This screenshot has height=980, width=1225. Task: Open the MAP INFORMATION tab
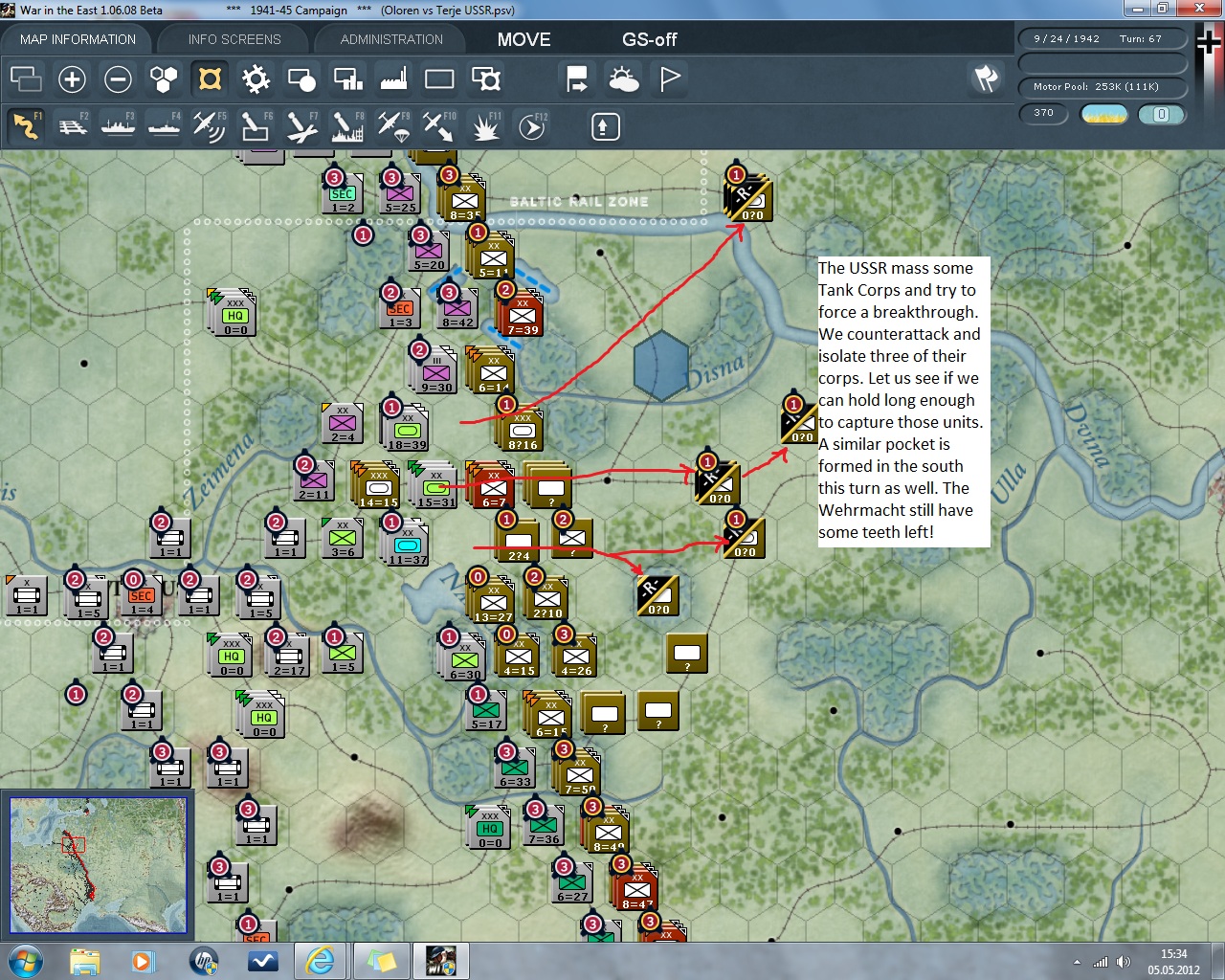[x=78, y=39]
